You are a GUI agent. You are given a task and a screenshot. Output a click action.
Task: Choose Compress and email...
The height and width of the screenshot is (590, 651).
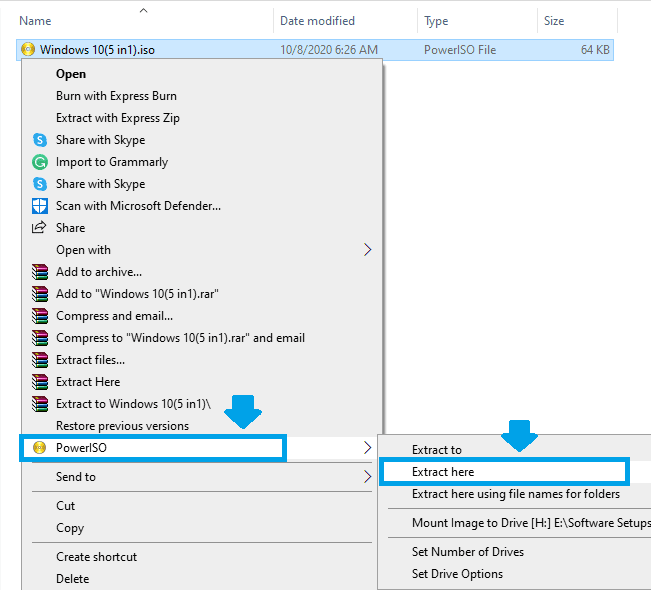114,316
